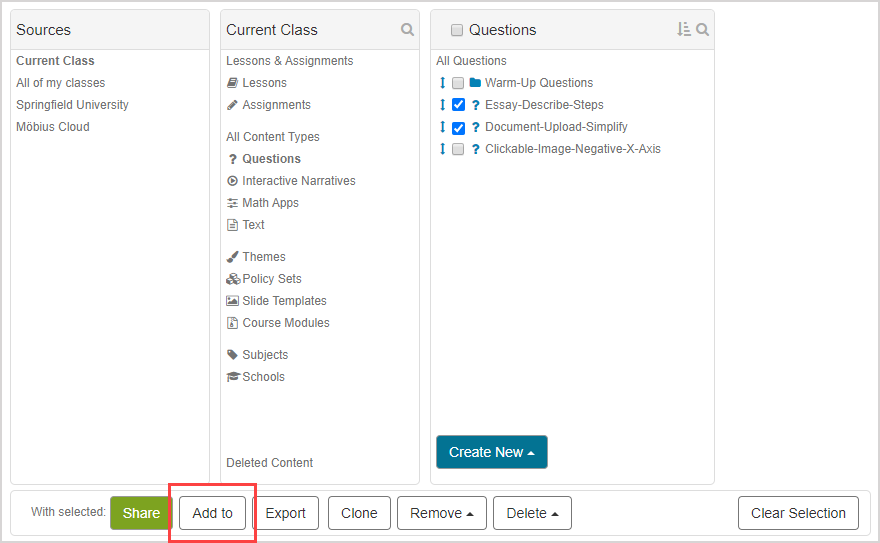The image size is (880, 543).
Task: Click the Clear Selection button
Action: (x=797, y=513)
